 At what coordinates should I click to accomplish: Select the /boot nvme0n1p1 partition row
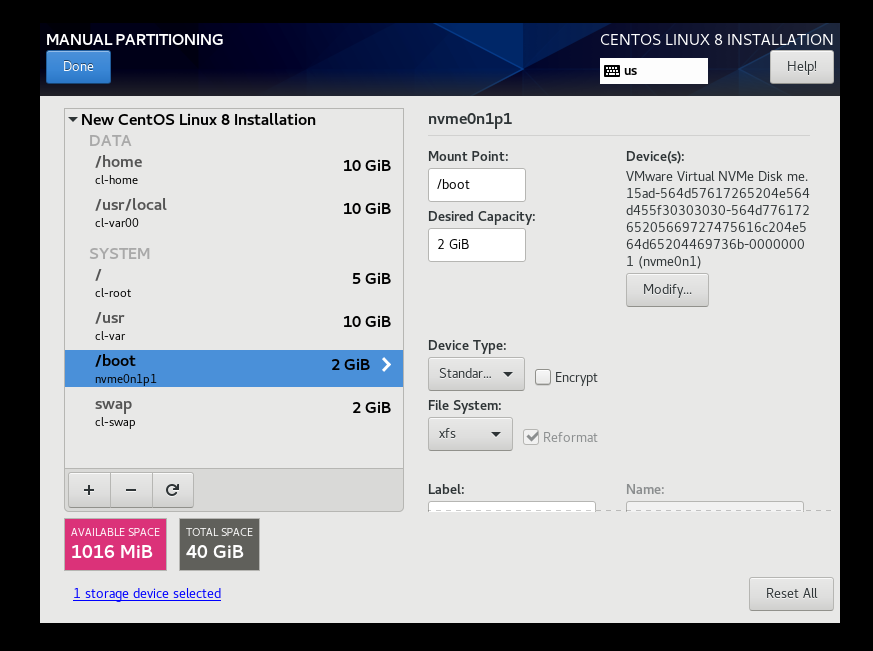[234, 369]
